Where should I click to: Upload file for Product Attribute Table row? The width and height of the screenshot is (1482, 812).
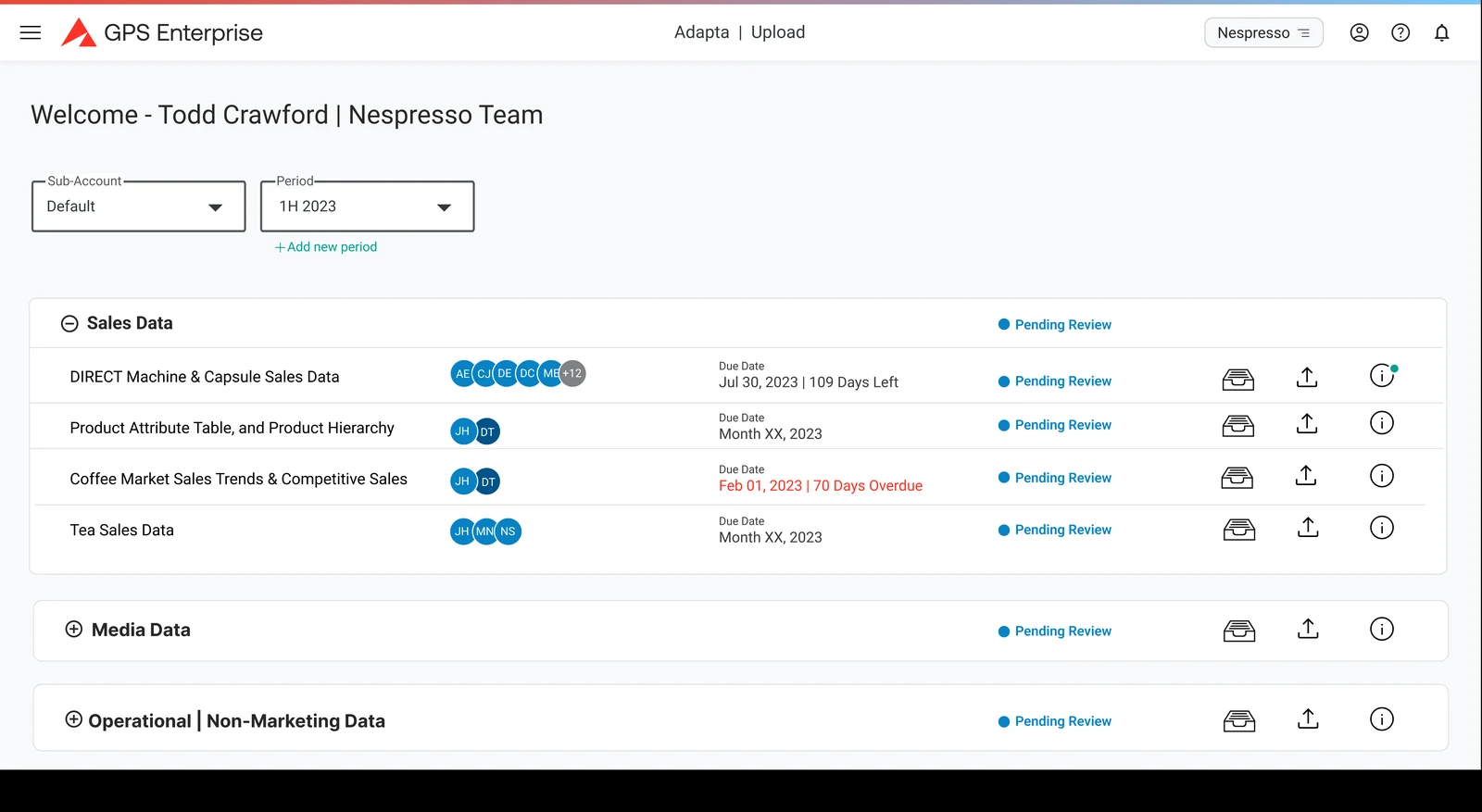1307,423
